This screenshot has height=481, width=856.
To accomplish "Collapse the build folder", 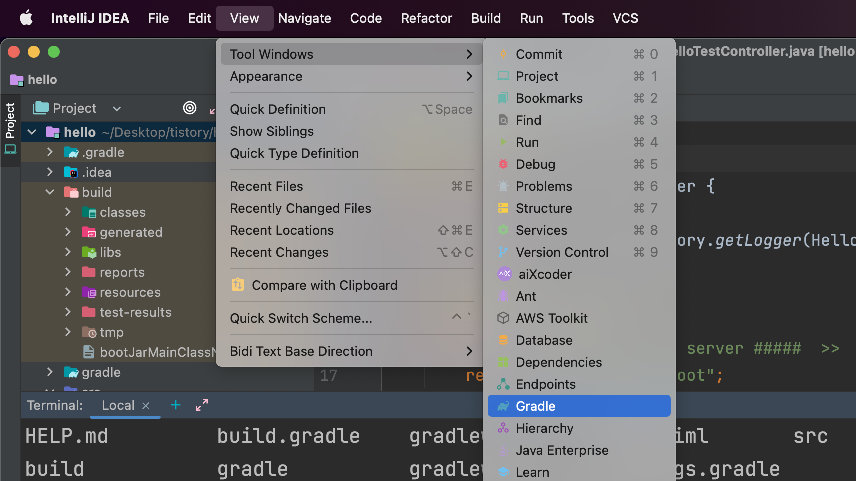I will 50,192.
